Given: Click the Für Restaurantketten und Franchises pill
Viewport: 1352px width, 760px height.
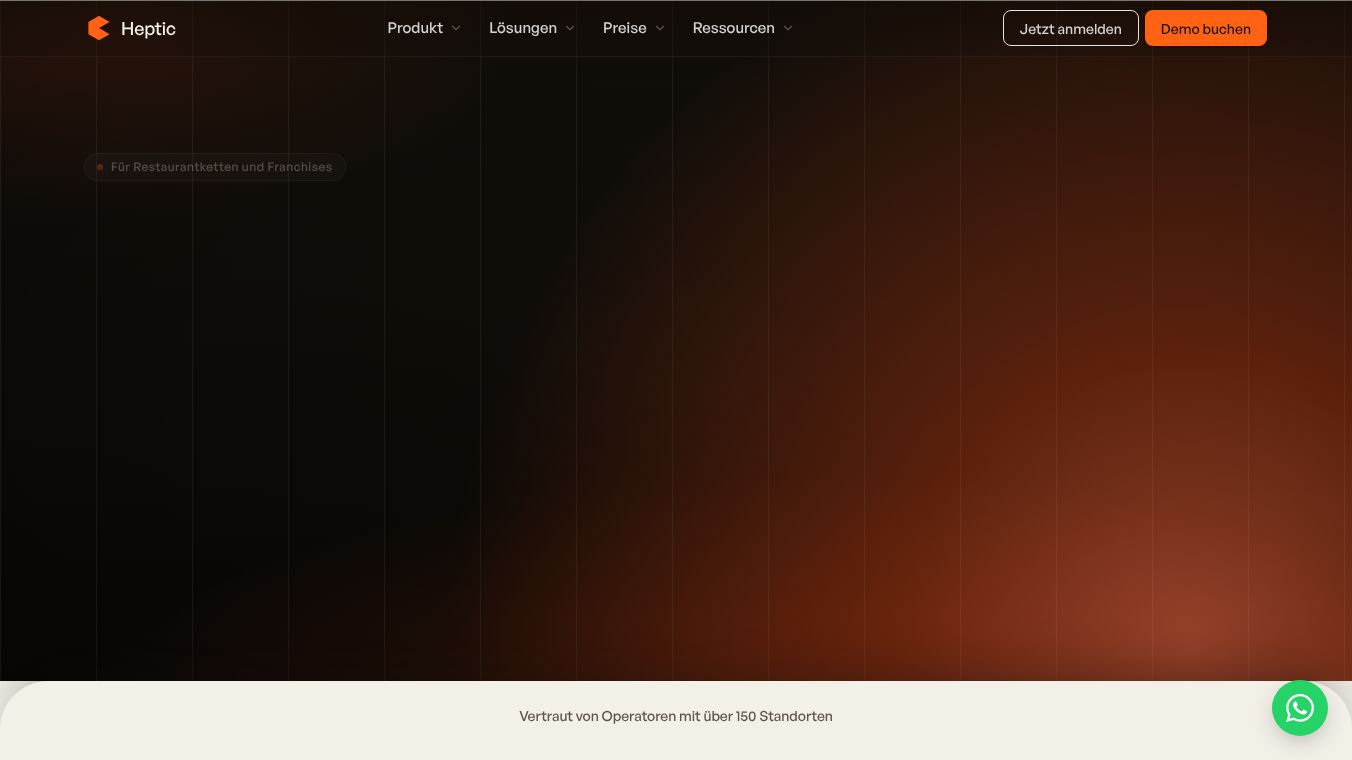Looking at the screenshot, I should (x=215, y=167).
